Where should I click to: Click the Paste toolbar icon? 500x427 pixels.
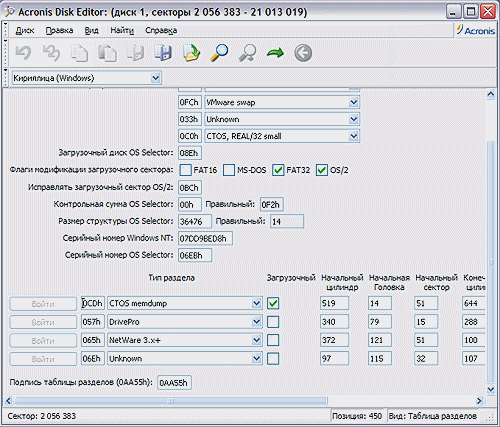click(x=107, y=53)
